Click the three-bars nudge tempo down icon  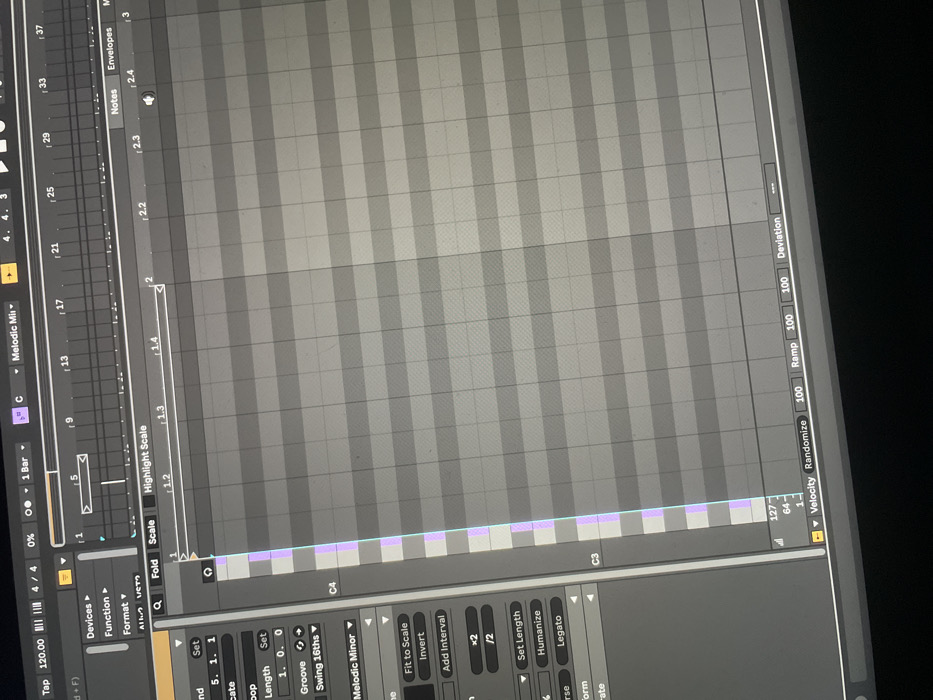click(x=39, y=627)
